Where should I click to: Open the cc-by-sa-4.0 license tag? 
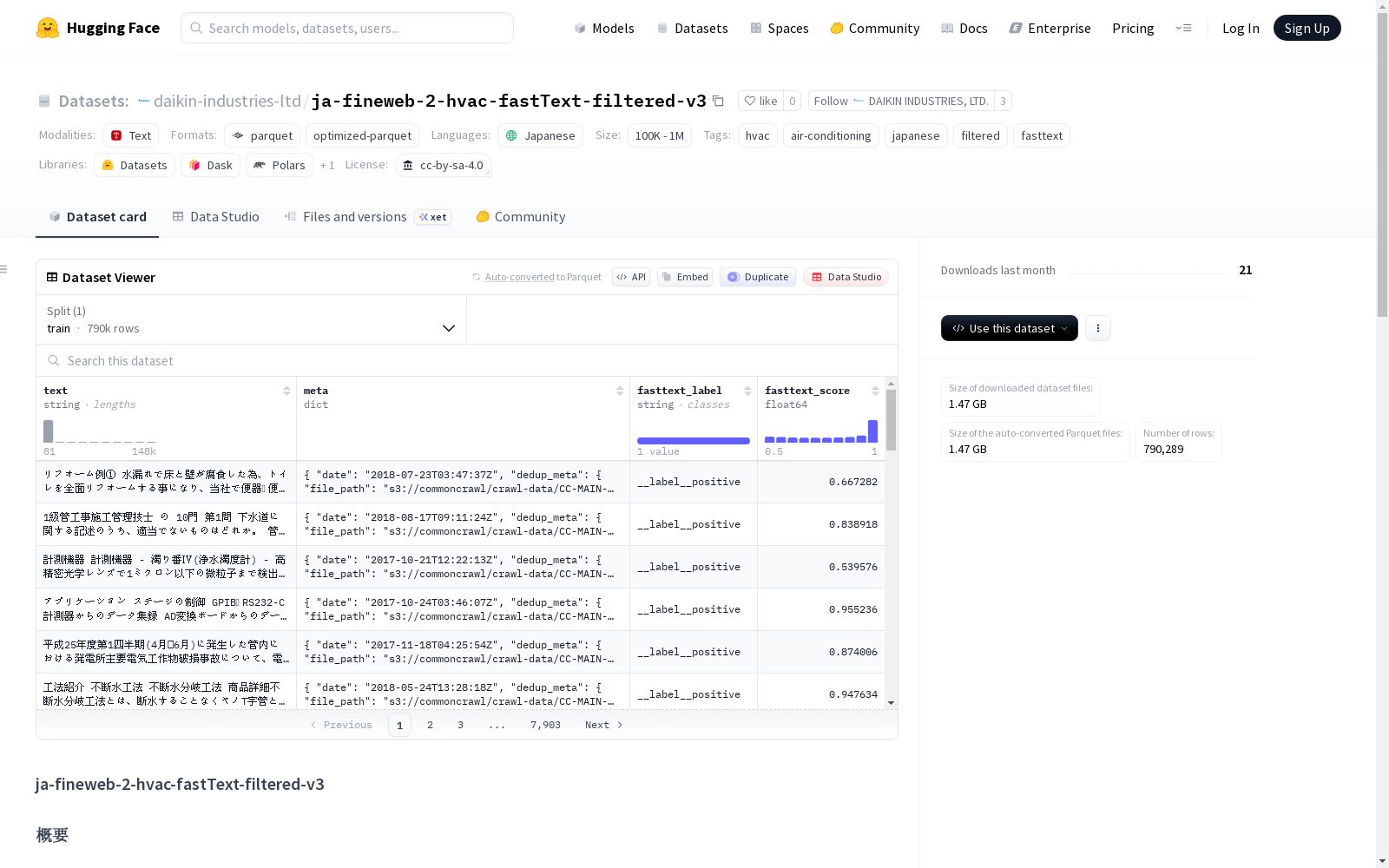click(x=444, y=165)
